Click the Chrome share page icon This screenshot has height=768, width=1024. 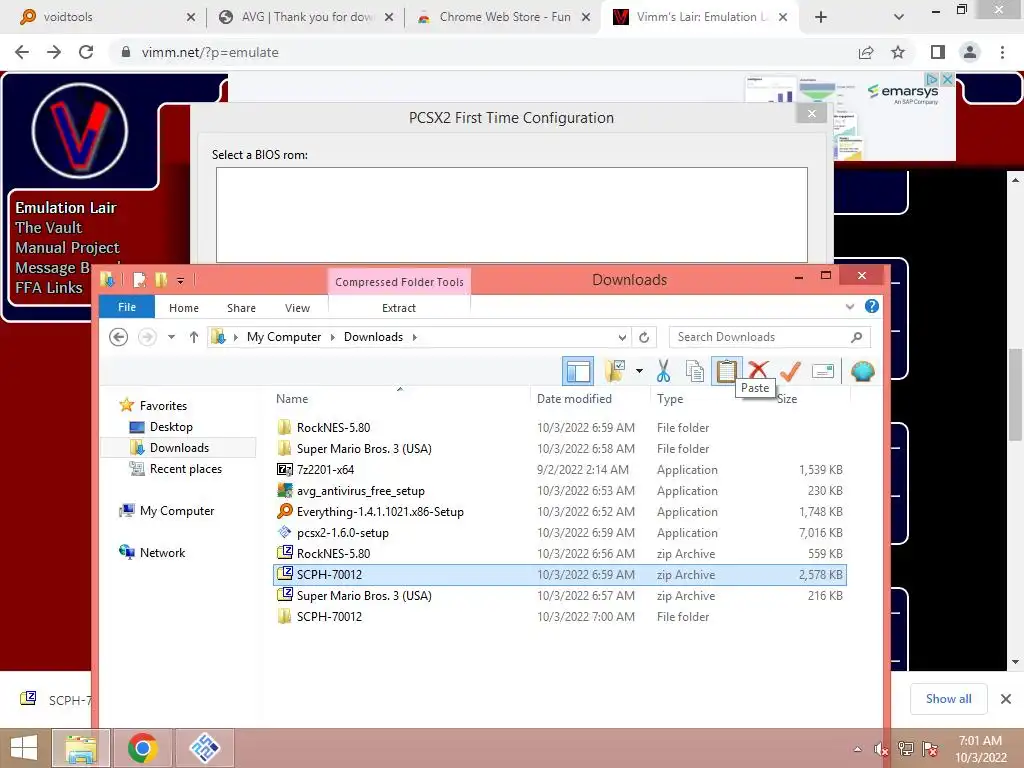point(866,52)
